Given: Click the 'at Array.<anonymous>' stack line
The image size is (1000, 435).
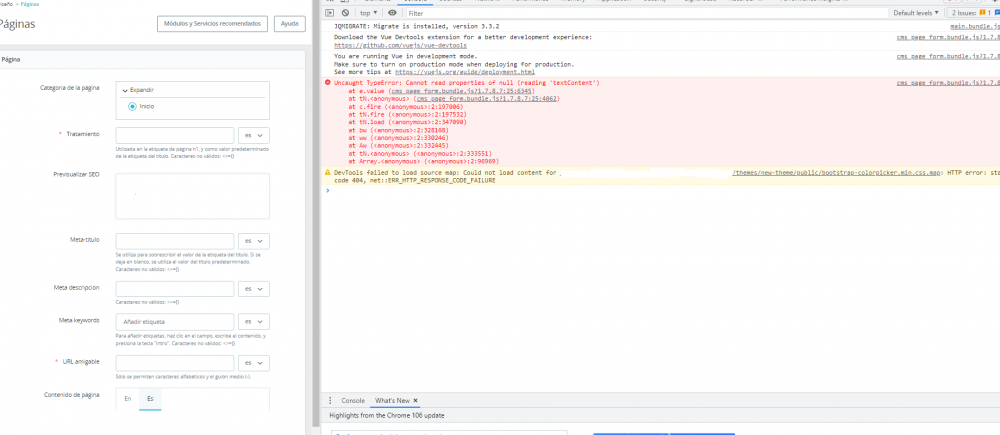Looking at the screenshot, I should pyautogui.click(x=423, y=161).
